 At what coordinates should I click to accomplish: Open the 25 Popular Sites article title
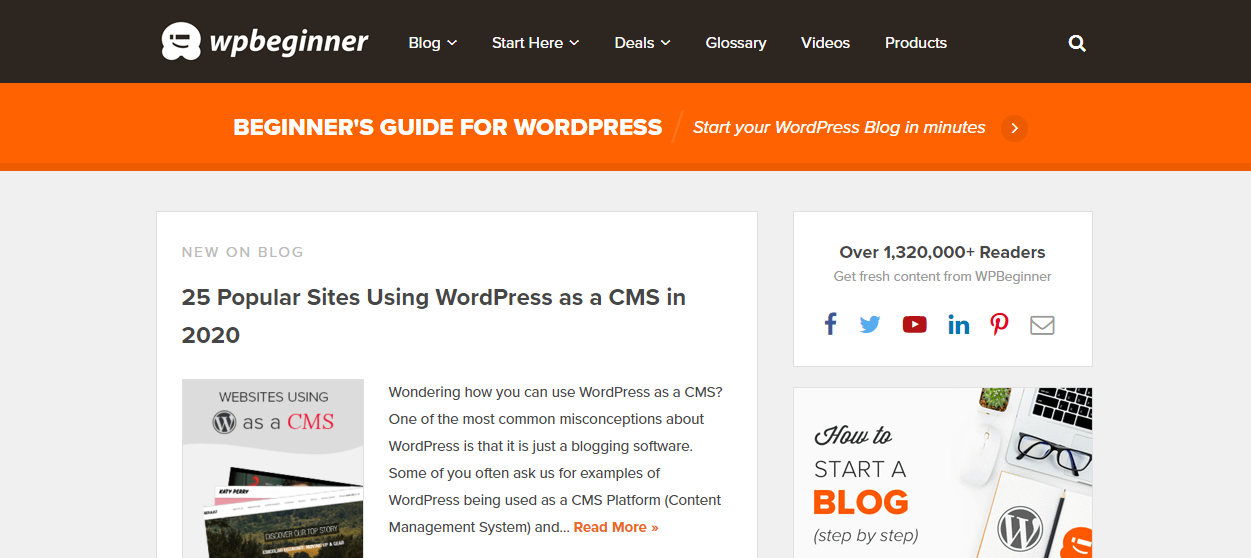[434, 316]
